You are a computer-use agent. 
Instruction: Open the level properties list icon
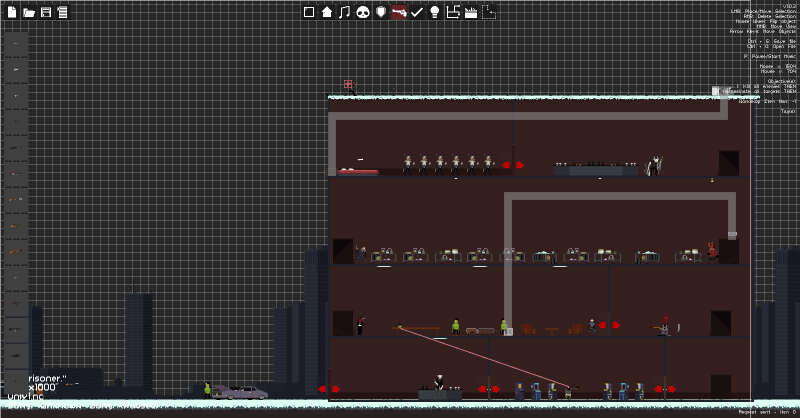click(62, 12)
